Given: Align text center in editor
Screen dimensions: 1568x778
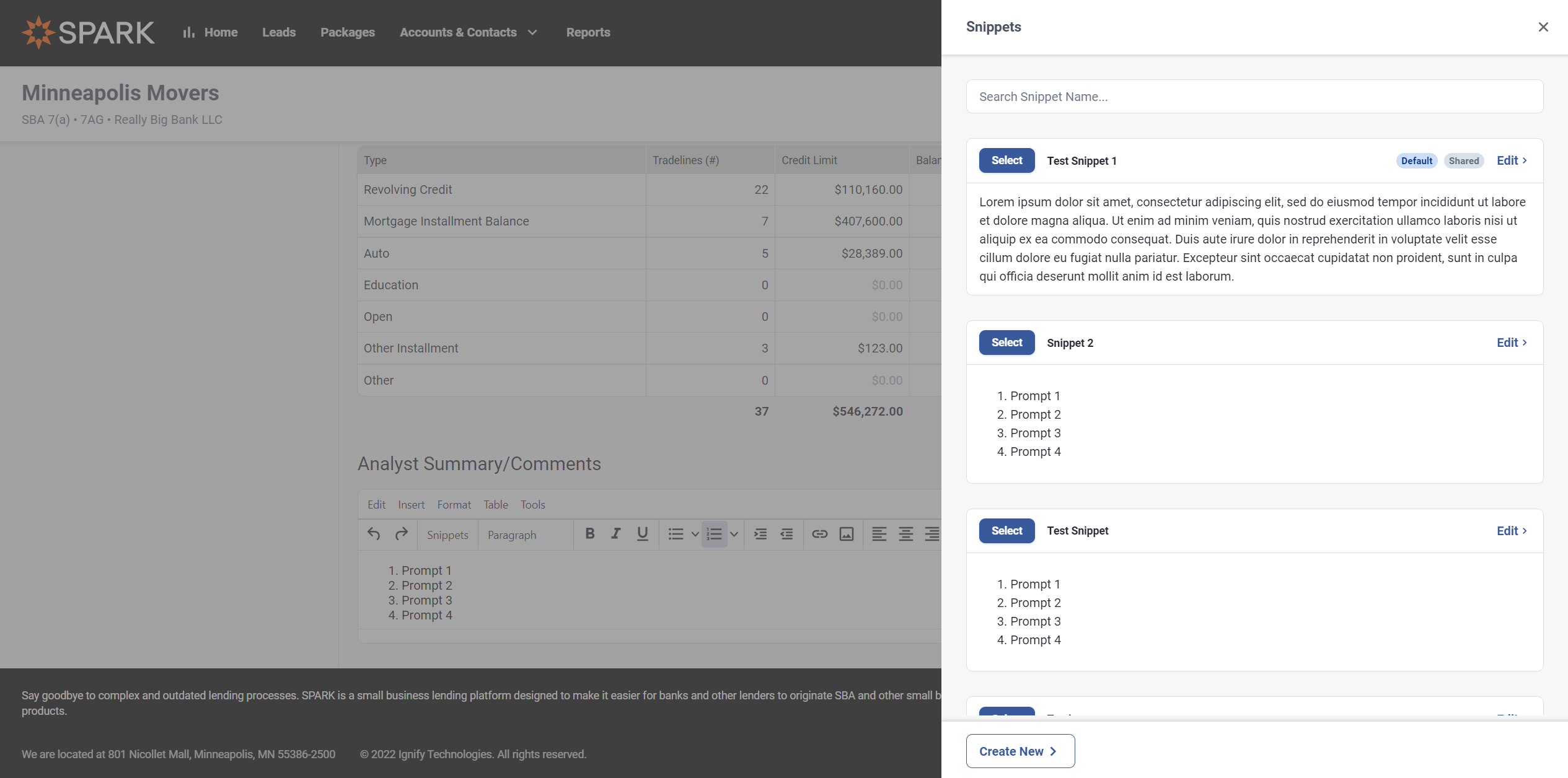Looking at the screenshot, I should pos(906,534).
